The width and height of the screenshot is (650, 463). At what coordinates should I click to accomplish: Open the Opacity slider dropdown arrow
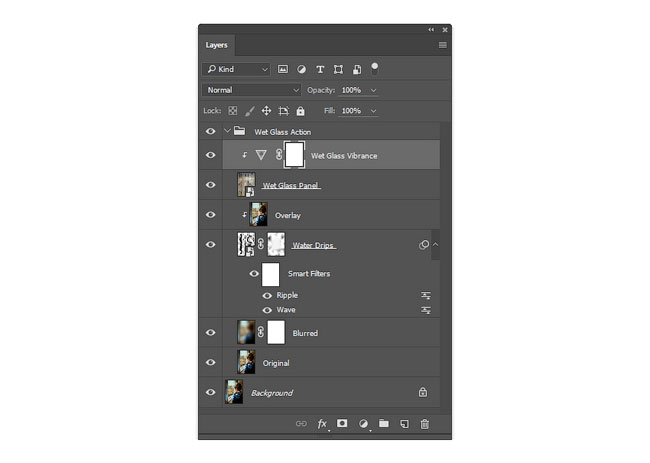(x=374, y=90)
